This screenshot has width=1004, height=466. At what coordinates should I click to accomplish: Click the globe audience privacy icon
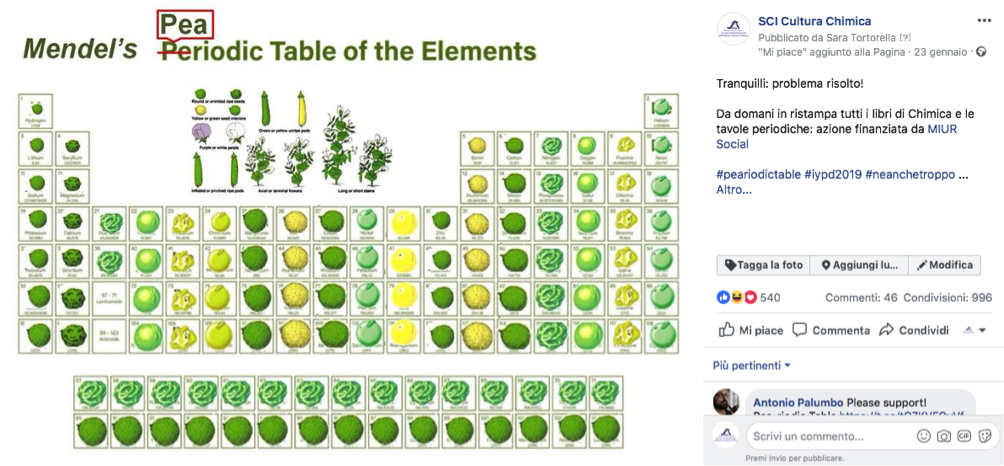(982, 51)
